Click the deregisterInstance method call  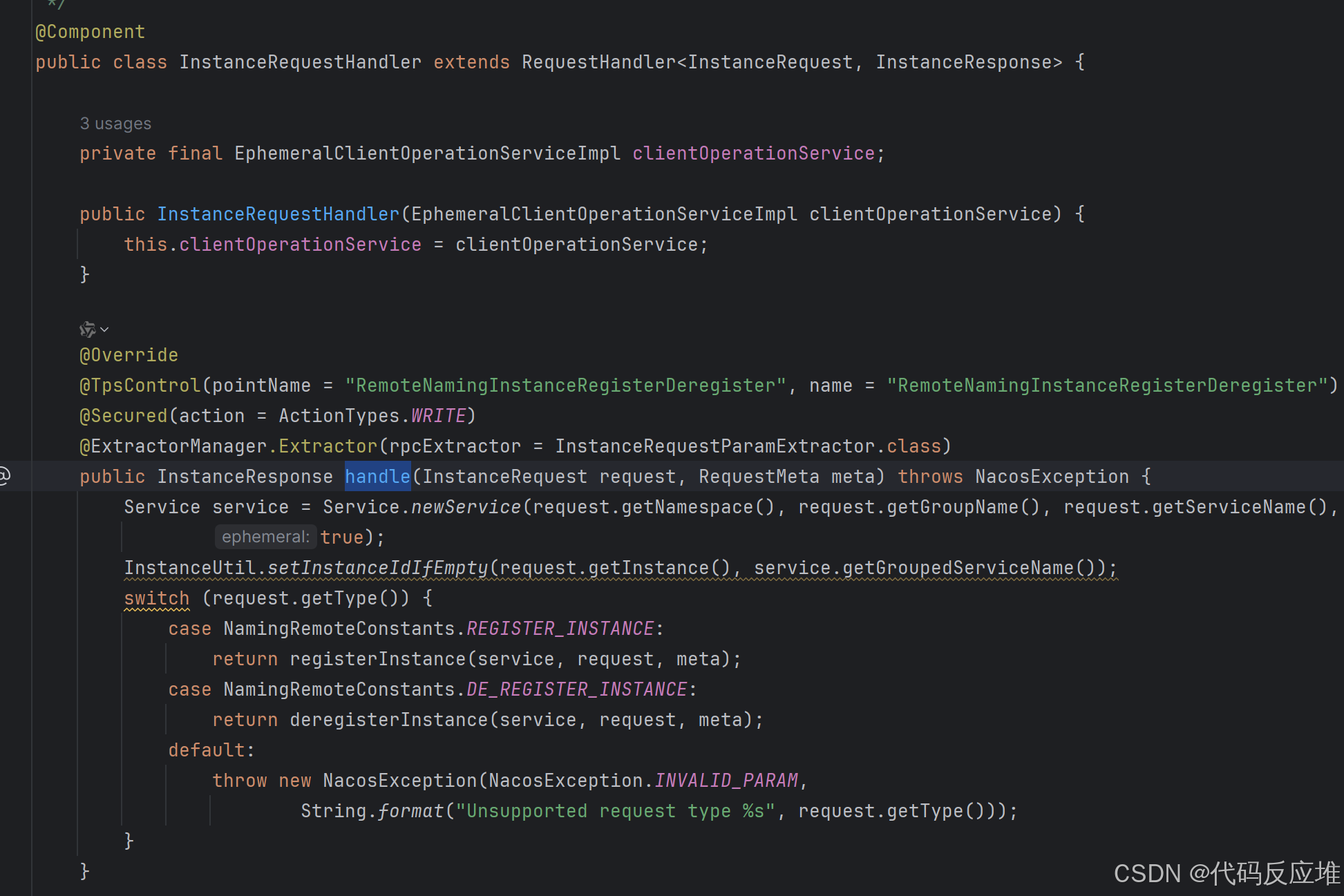(389, 720)
